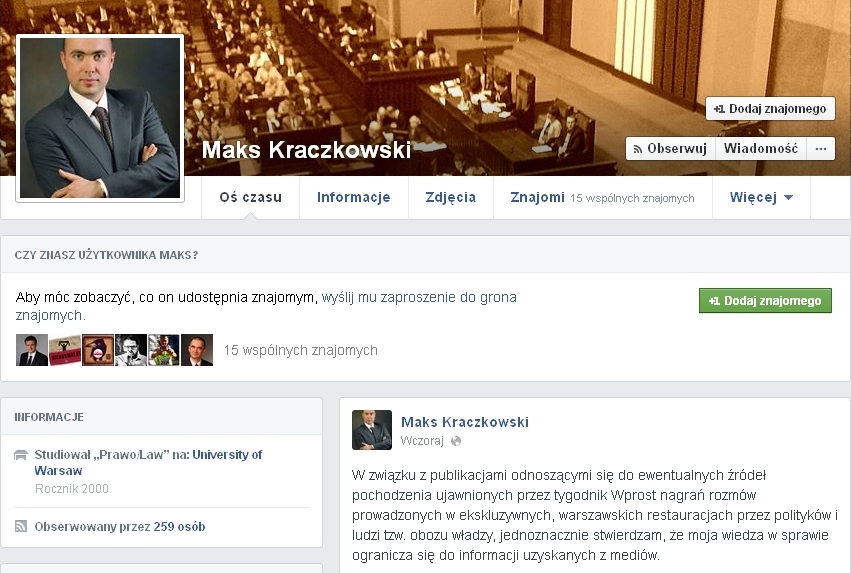Click the education building icon beside Studiował
This screenshot has height=573, width=851.
[21, 455]
